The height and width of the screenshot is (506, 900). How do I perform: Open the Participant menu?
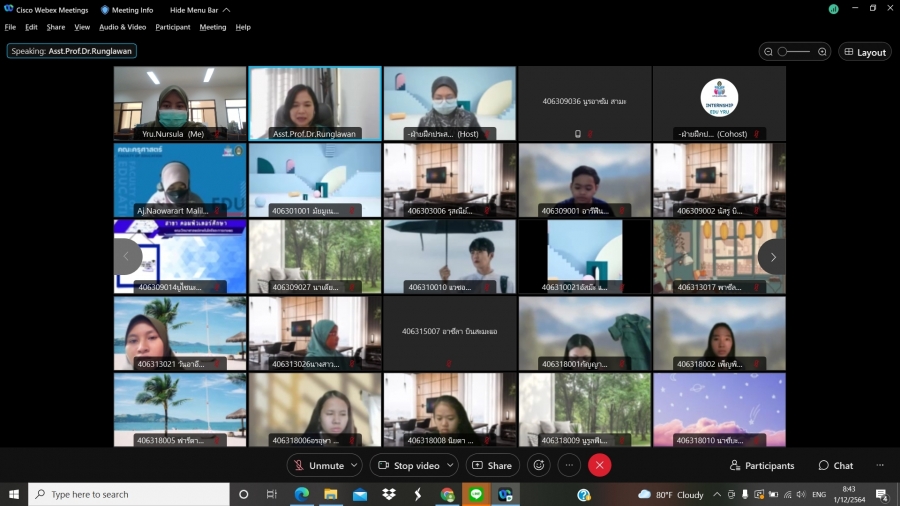(172, 27)
